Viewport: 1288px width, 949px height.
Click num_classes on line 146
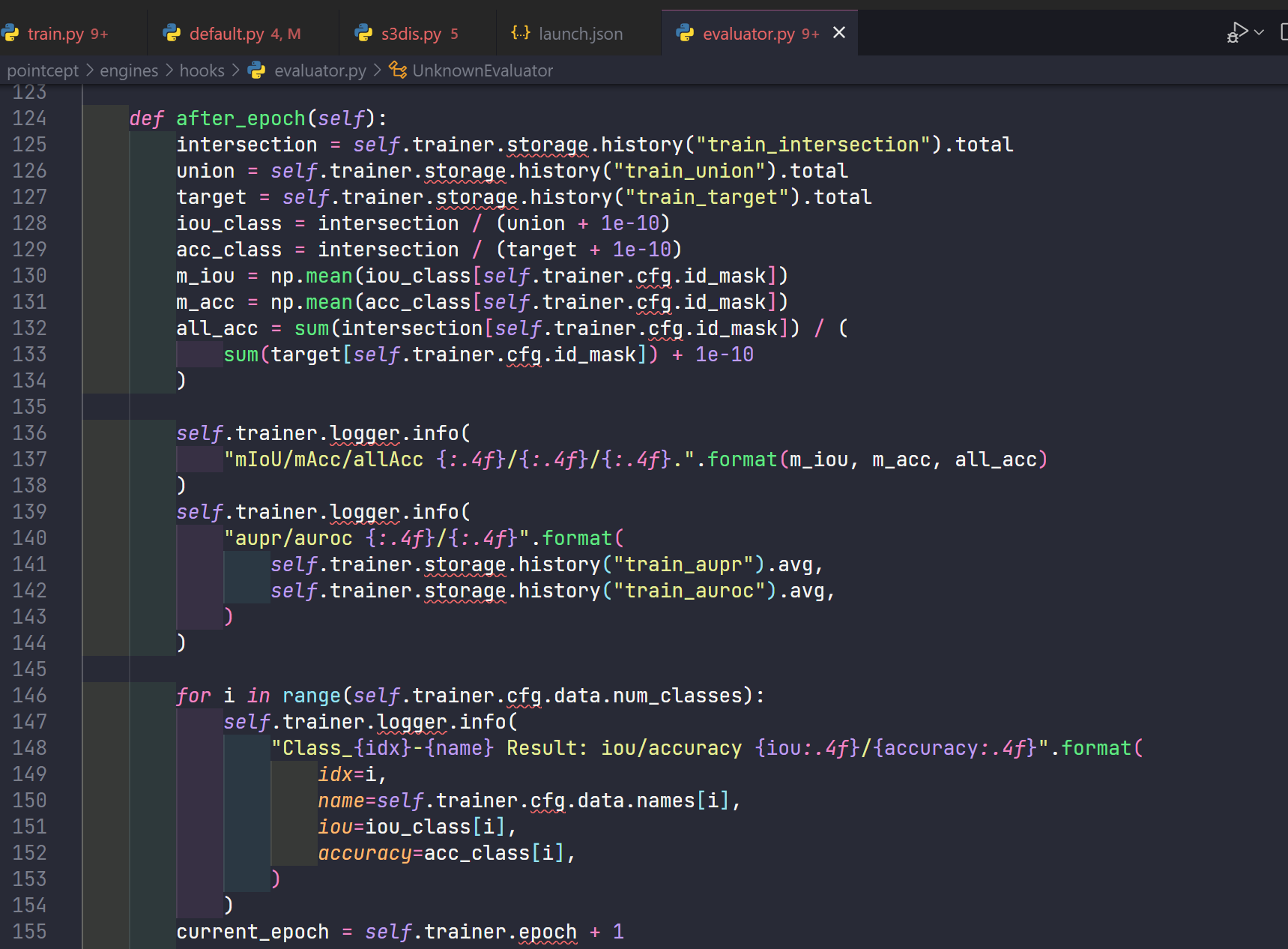click(677, 696)
